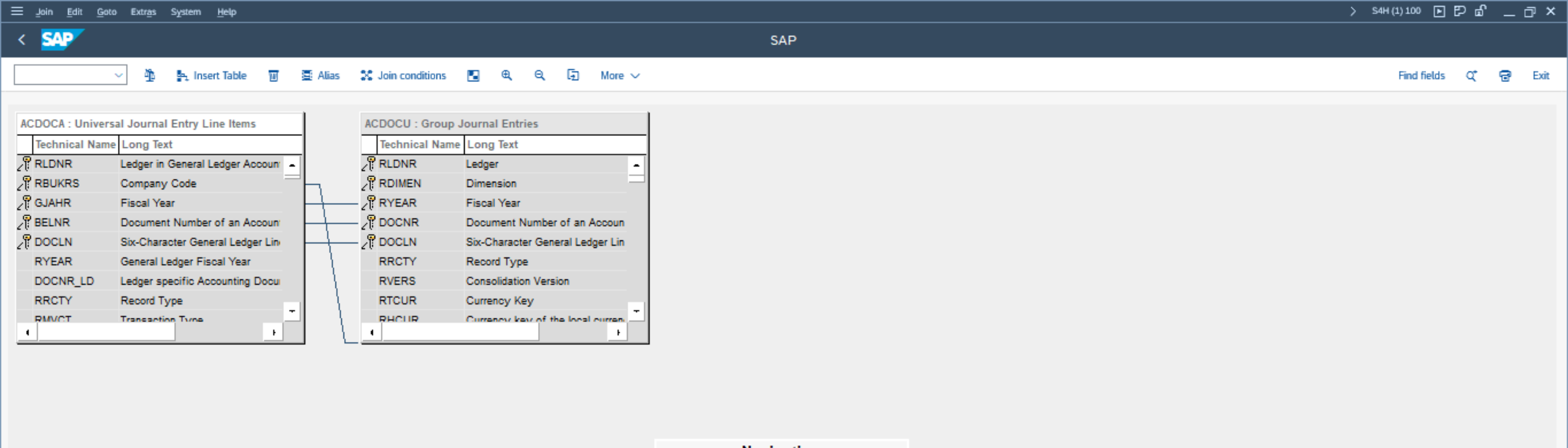
Task: Open the Extras menu
Action: (x=143, y=12)
